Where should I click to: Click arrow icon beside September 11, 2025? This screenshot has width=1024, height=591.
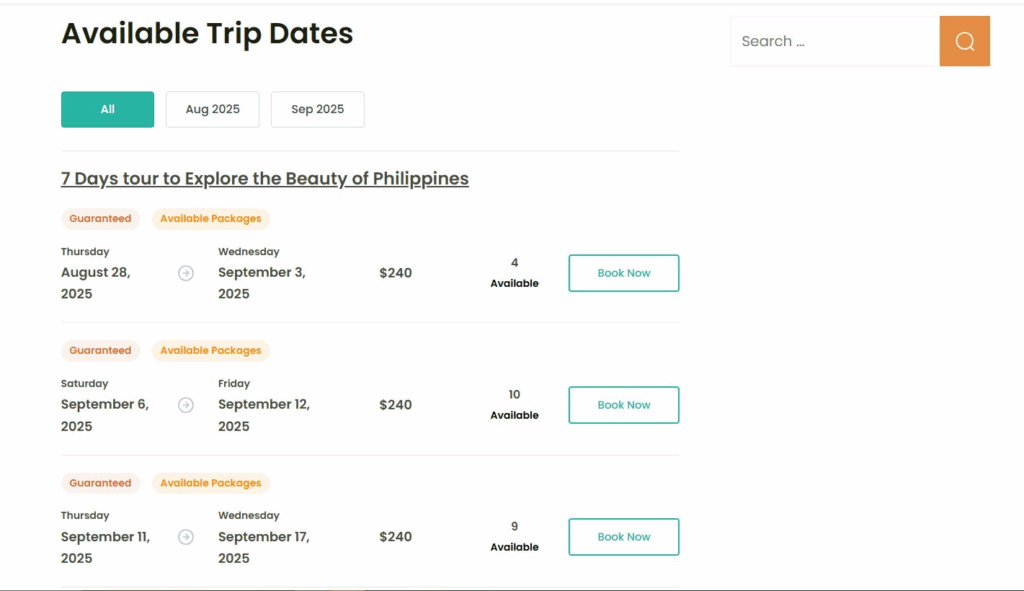(x=186, y=537)
